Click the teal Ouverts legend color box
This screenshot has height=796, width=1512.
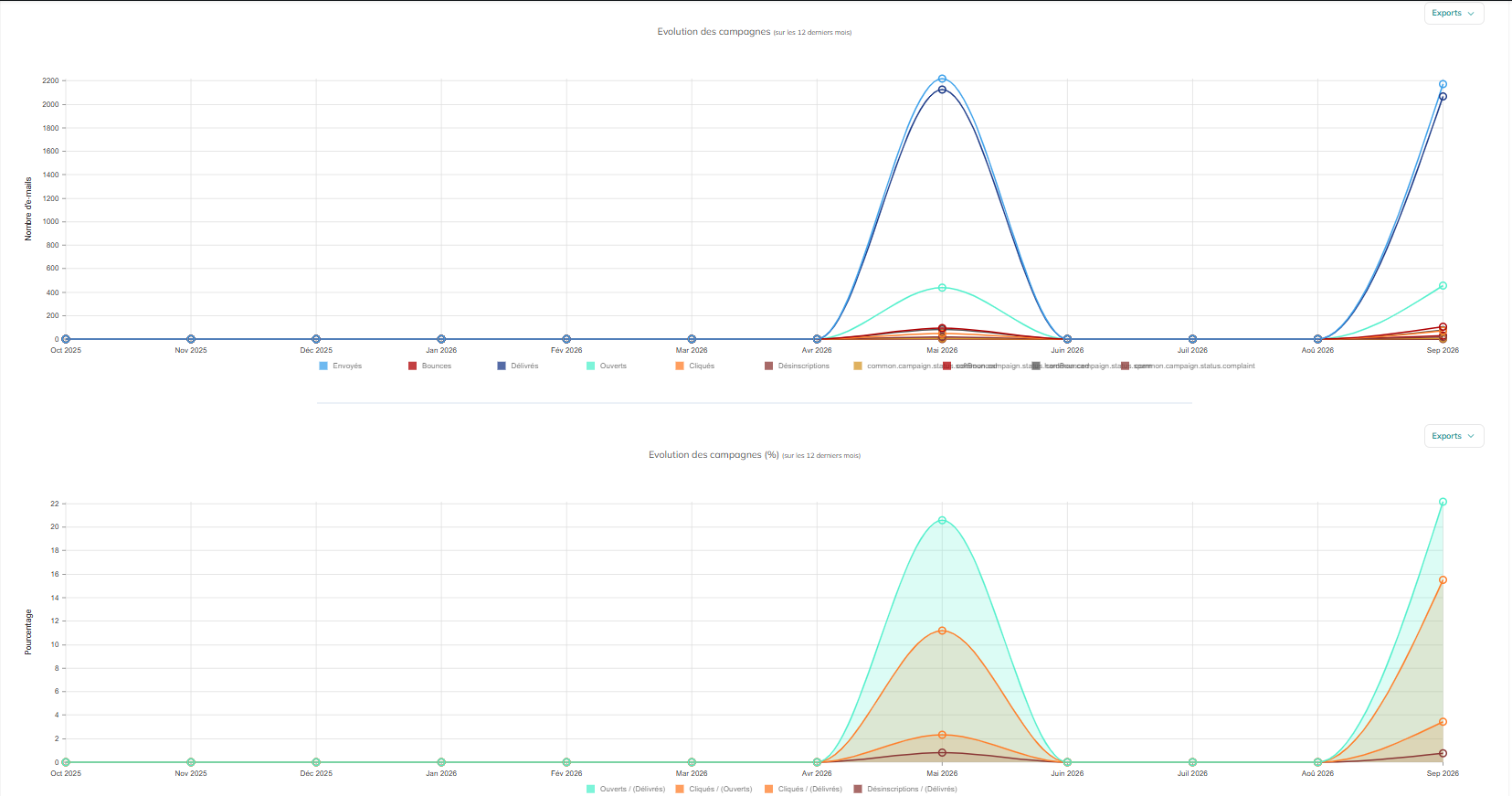click(590, 366)
